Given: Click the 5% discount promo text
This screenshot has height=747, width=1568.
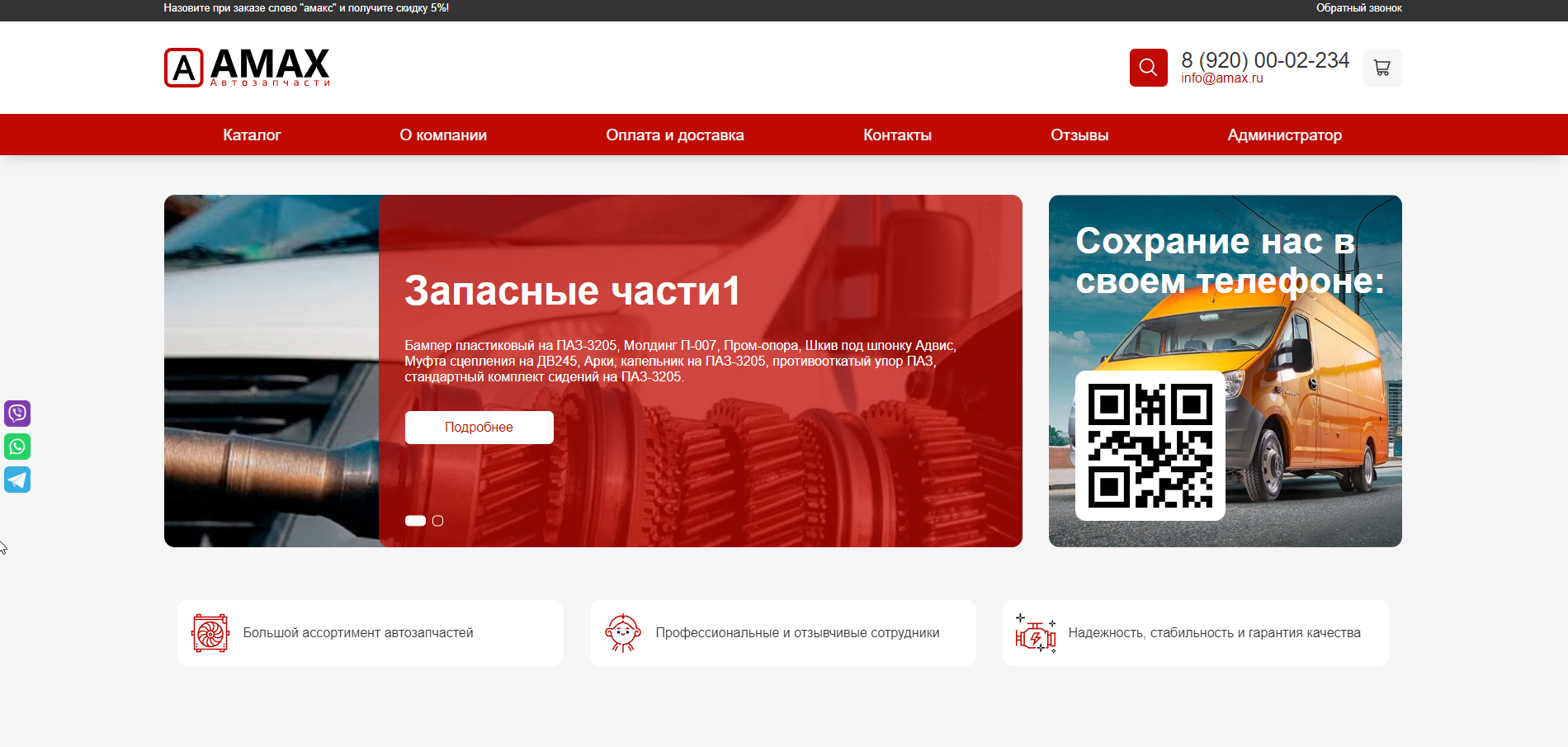Looking at the screenshot, I should (x=306, y=8).
